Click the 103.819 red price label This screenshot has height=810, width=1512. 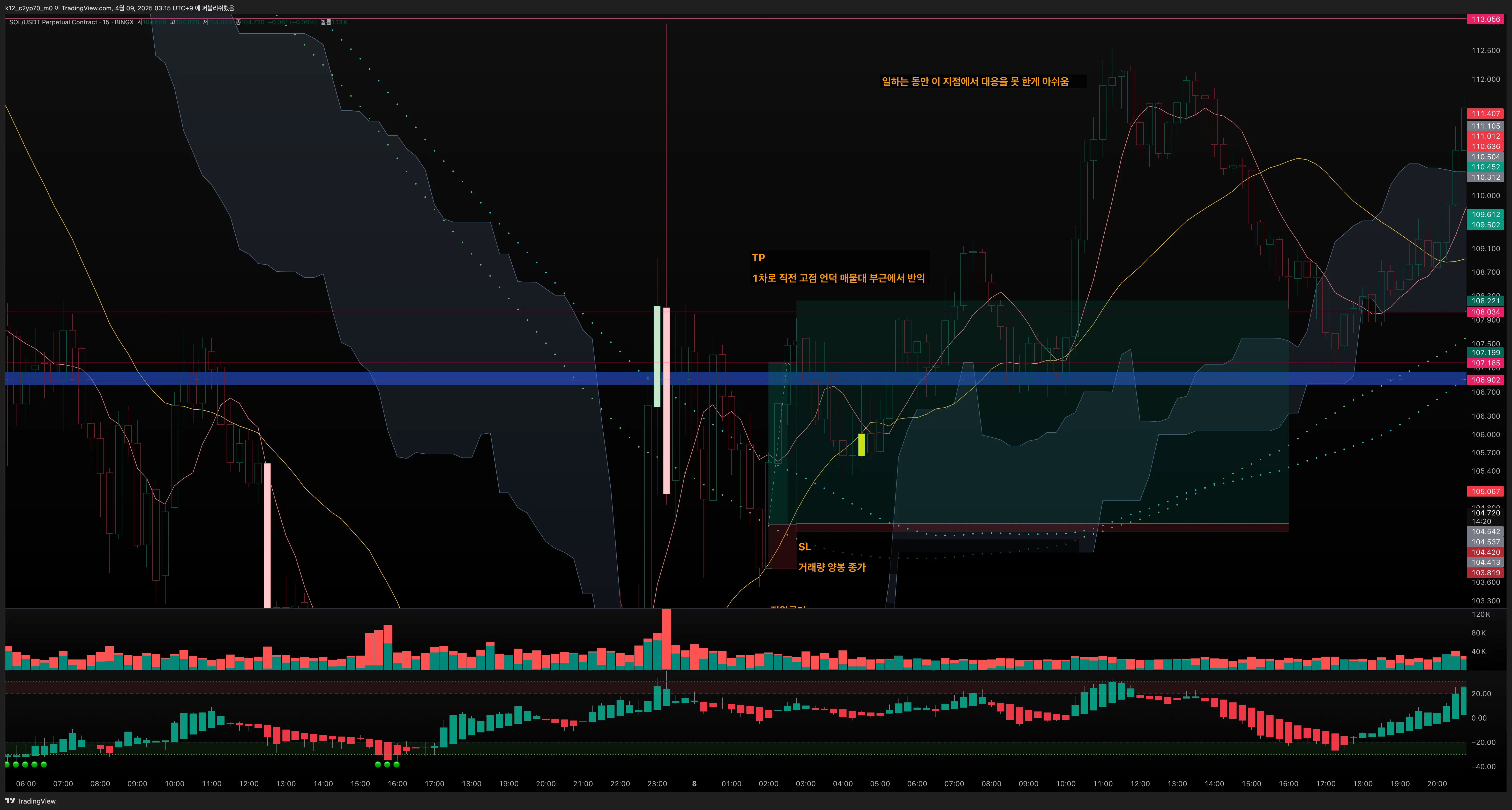(1486, 573)
